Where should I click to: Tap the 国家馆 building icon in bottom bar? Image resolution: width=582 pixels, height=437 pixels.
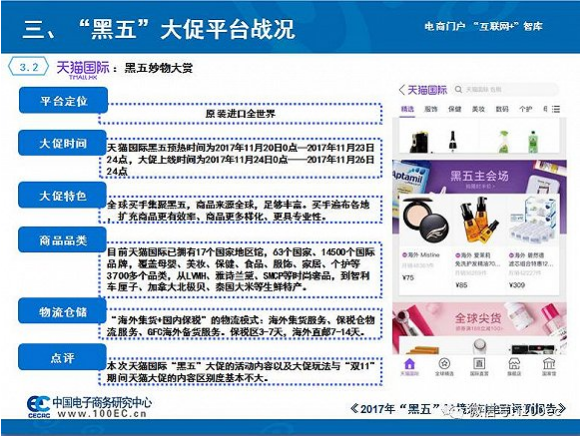pyautogui.click(x=549, y=363)
